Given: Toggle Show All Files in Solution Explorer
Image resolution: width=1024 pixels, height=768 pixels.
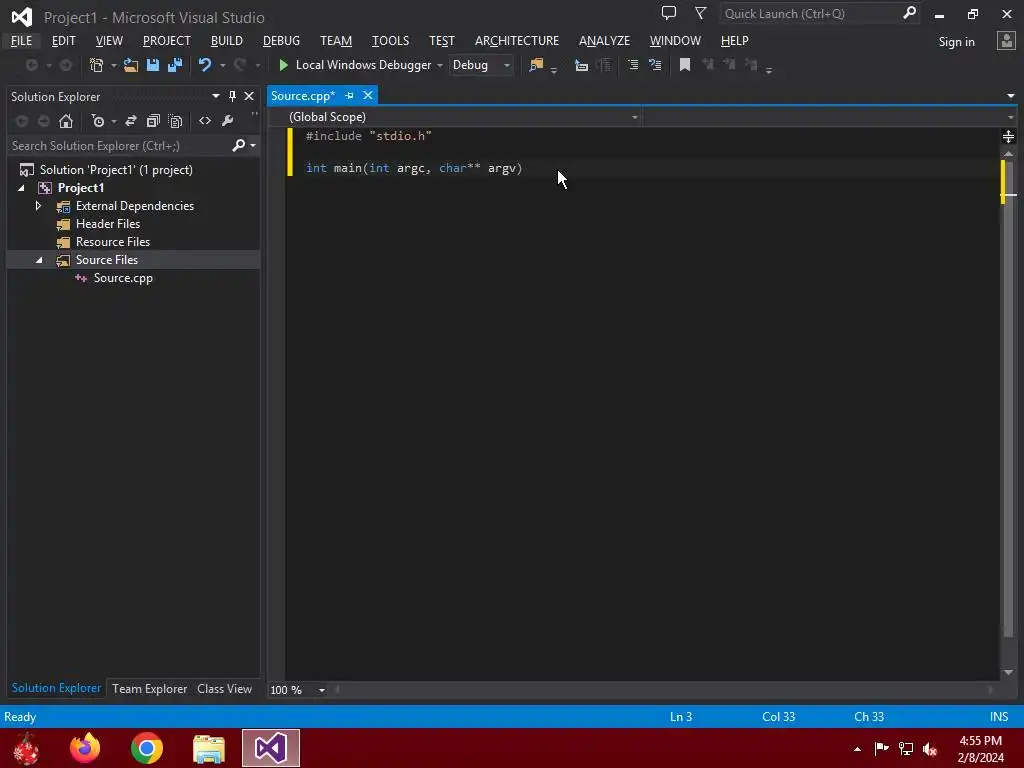Looking at the screenshot, I should (175, 121).
